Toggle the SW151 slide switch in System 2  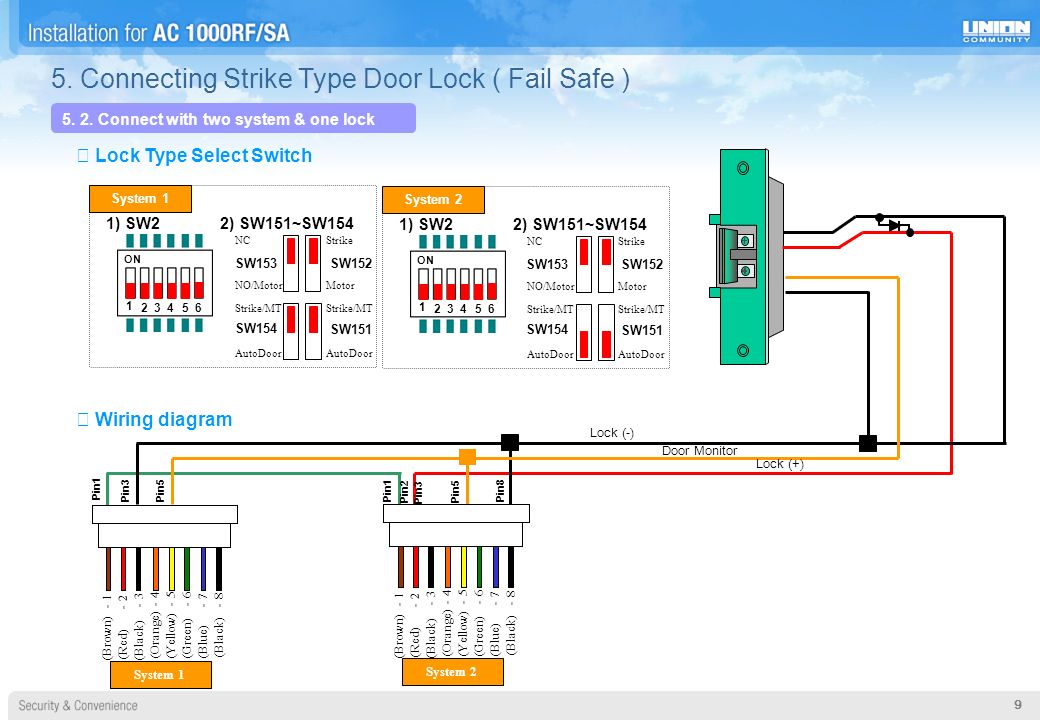[606, 332]
